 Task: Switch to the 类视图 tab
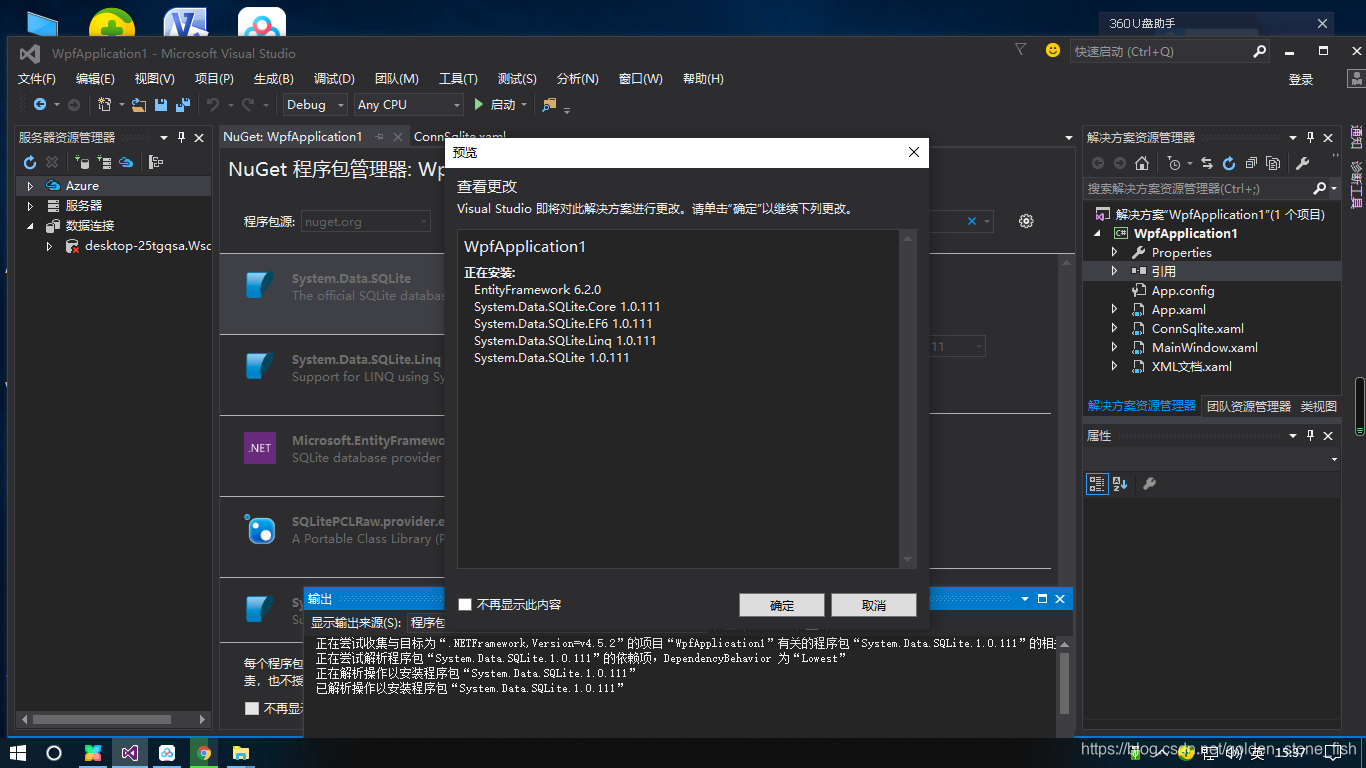(1318, 406)
